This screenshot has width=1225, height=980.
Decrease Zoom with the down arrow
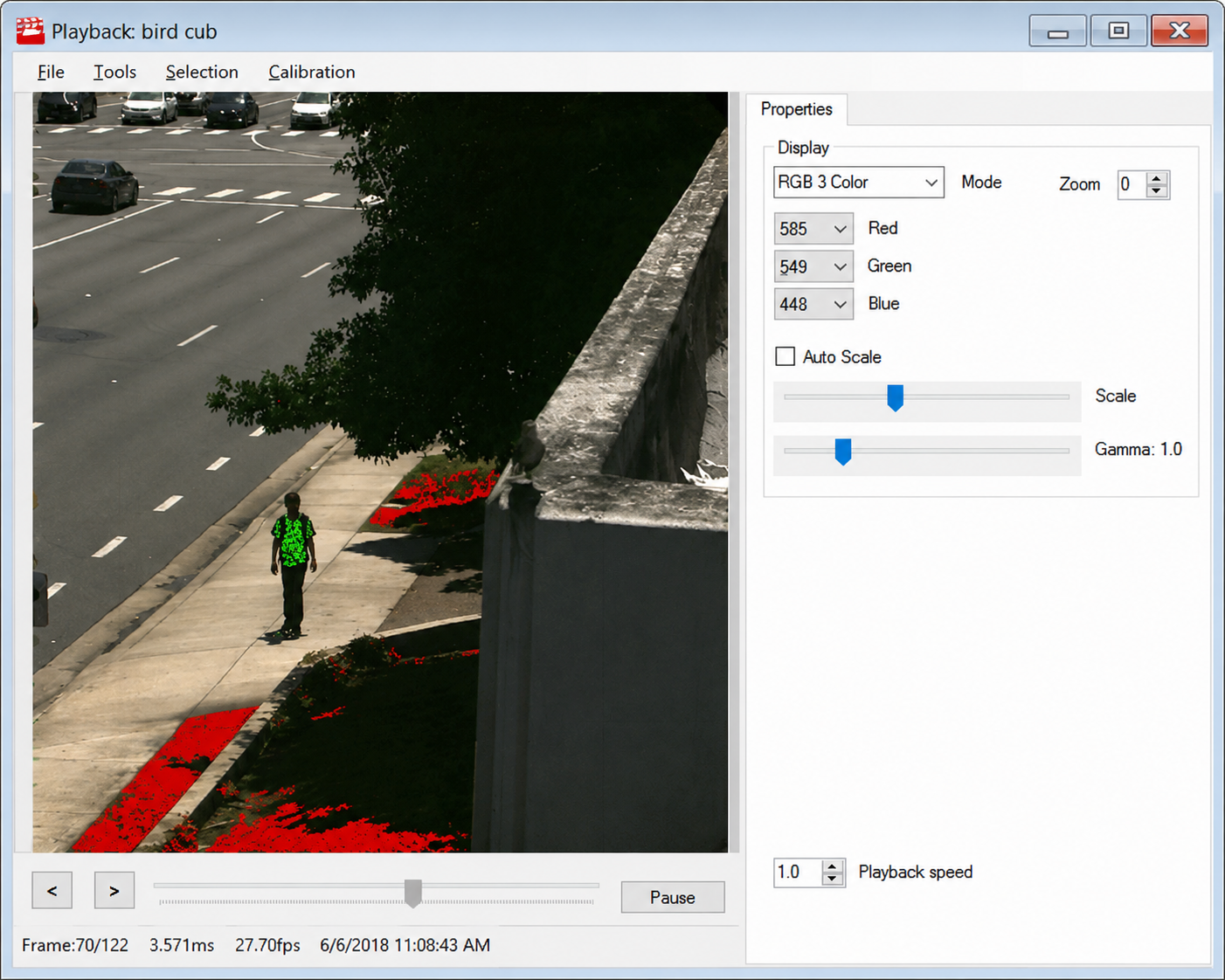1157,191
